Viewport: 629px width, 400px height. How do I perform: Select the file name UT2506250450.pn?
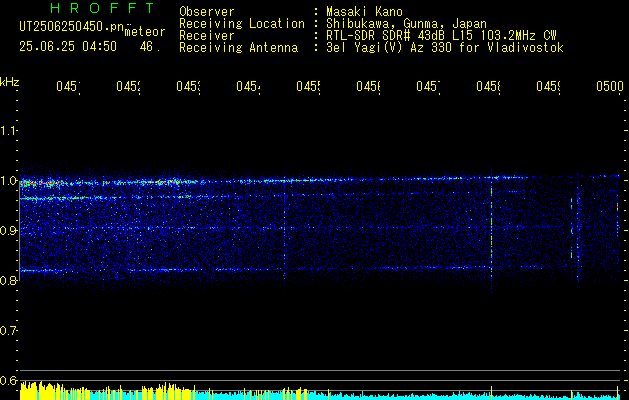(72, 27)
